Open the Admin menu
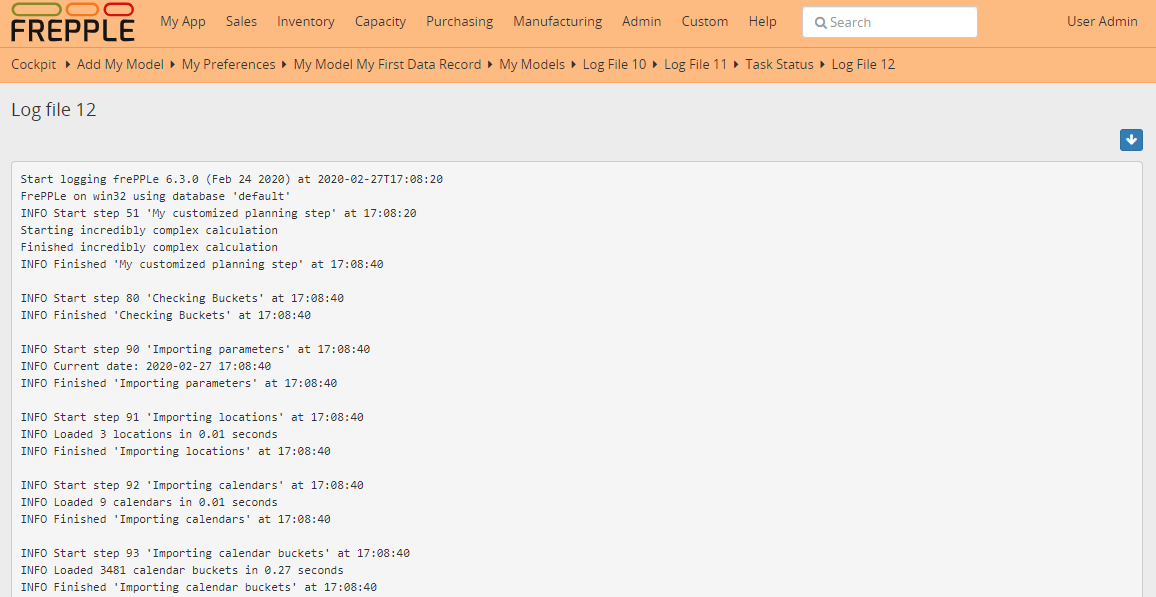 641,21
